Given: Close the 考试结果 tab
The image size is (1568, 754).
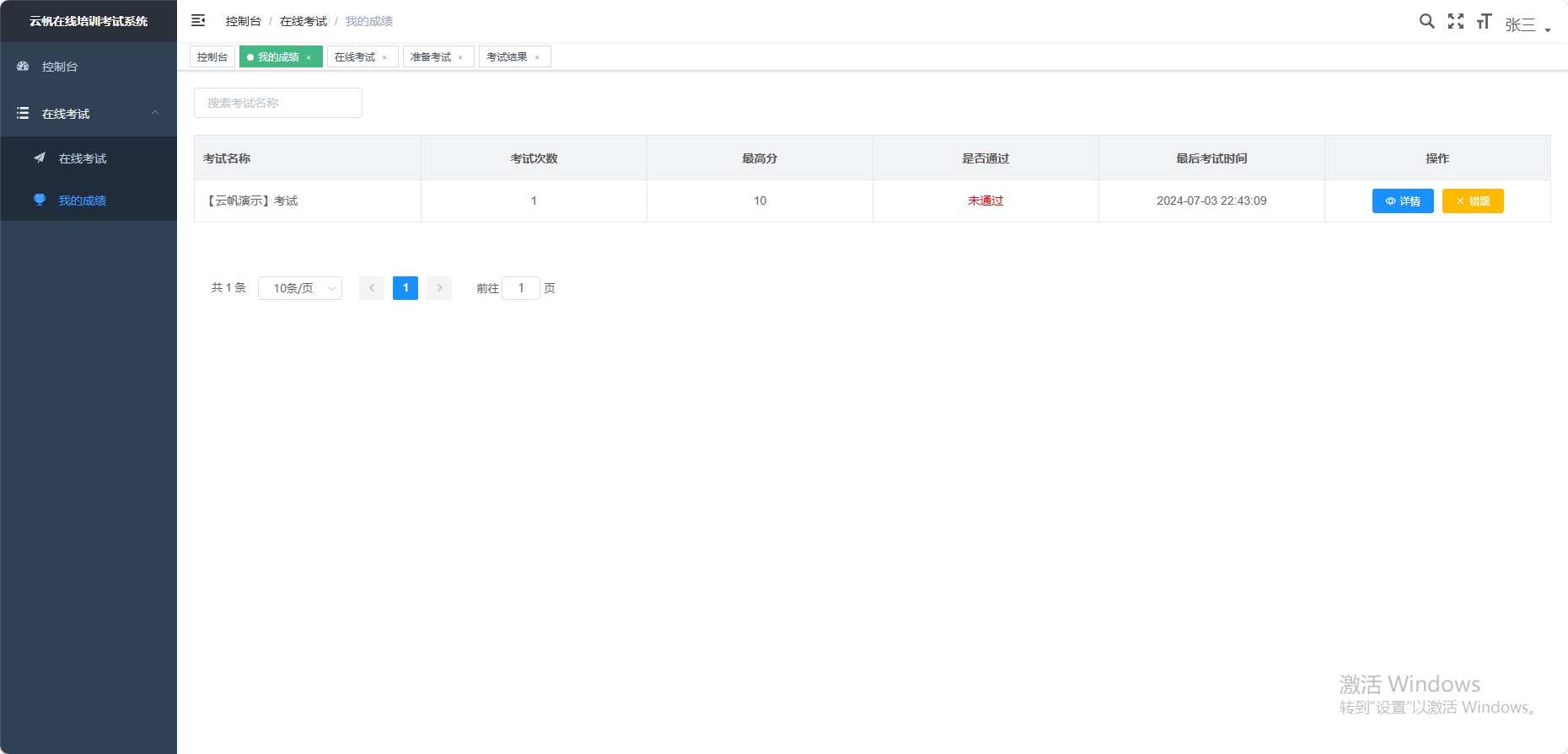Looking at the screenshot, I should (537, 57).
